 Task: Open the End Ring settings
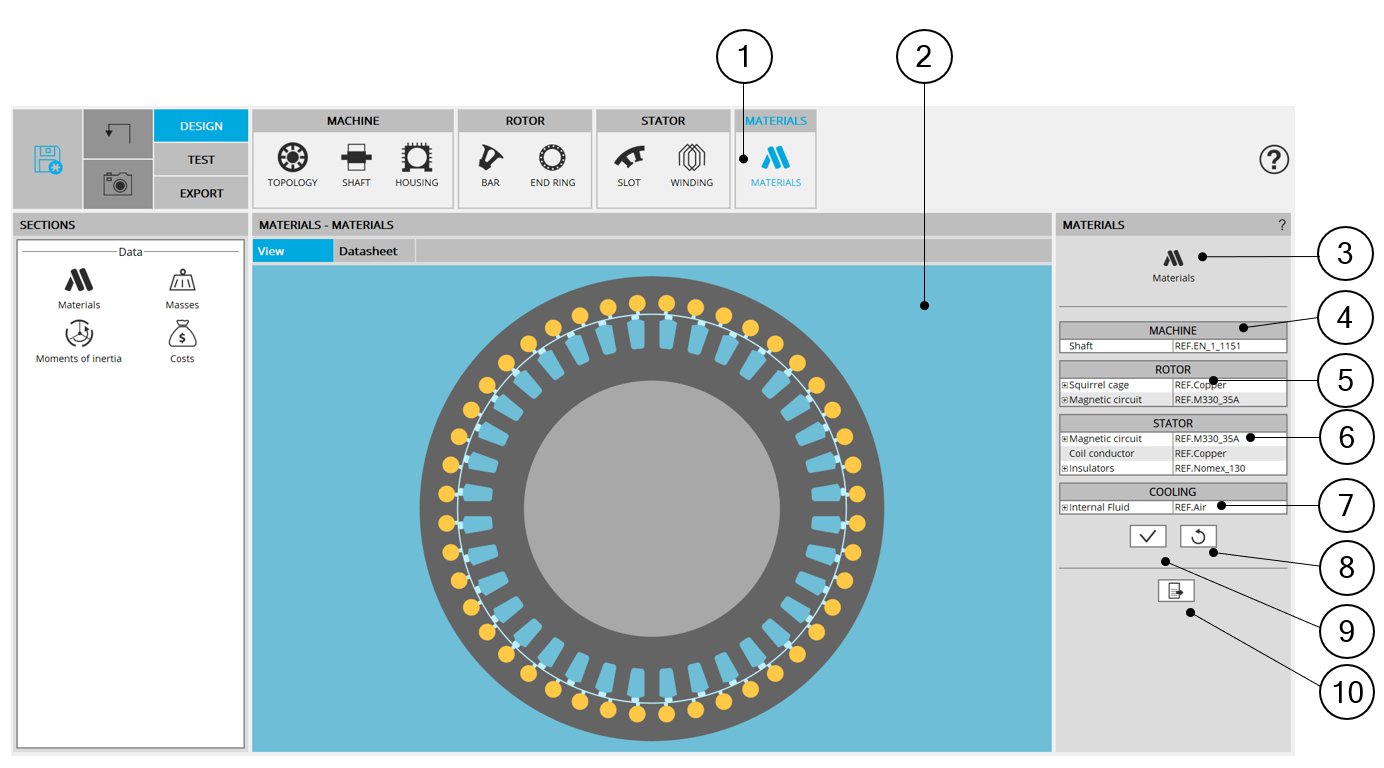pos(552,159)
